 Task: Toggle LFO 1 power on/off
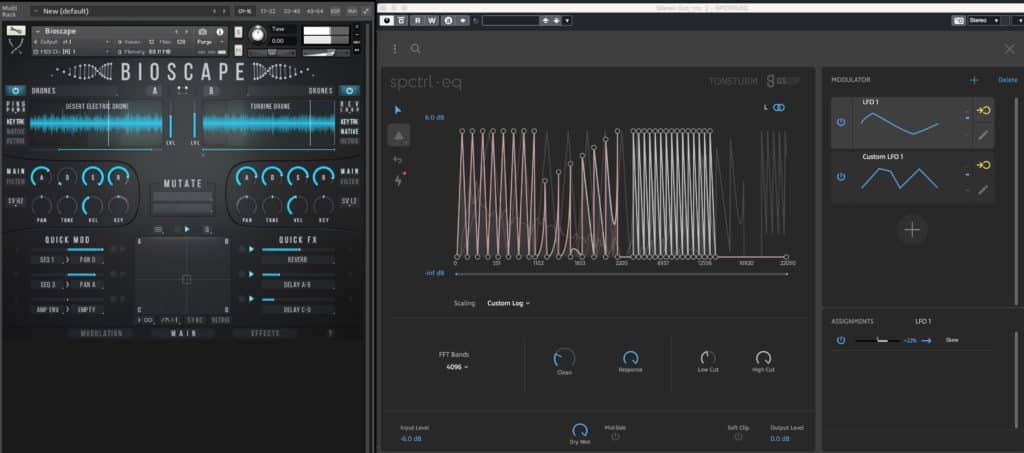coord(841,122)
